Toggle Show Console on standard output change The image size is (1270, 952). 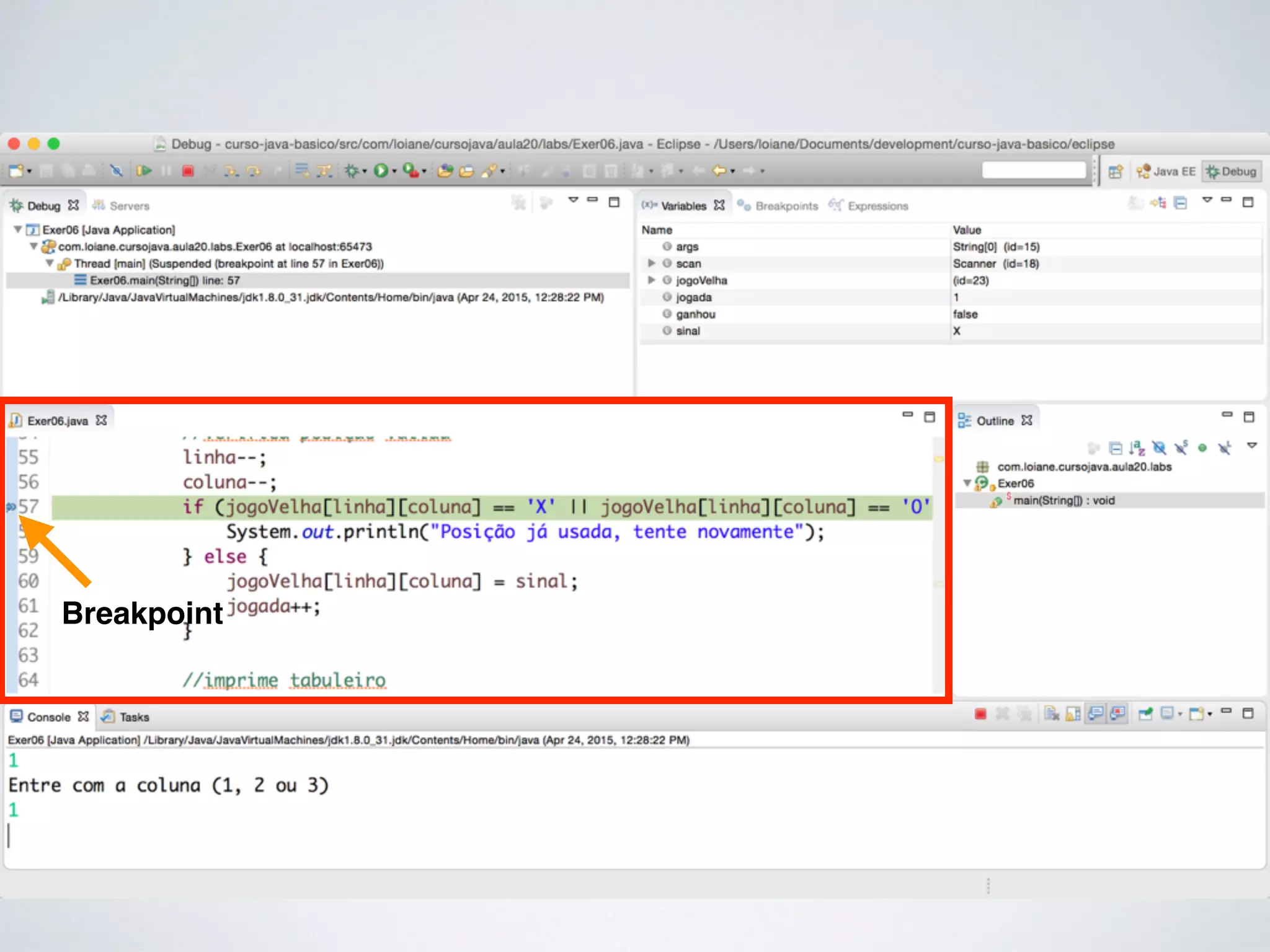[x=1096, y=714]
